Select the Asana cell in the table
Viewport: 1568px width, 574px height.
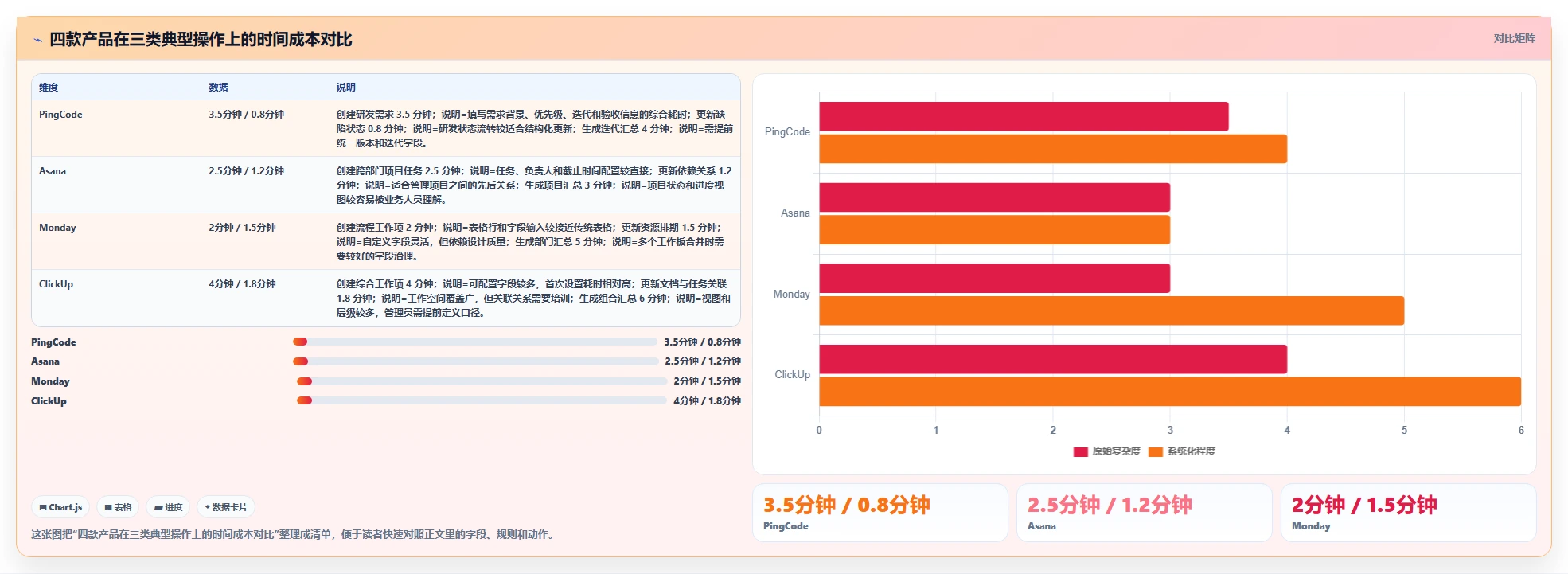coord(53,171)
